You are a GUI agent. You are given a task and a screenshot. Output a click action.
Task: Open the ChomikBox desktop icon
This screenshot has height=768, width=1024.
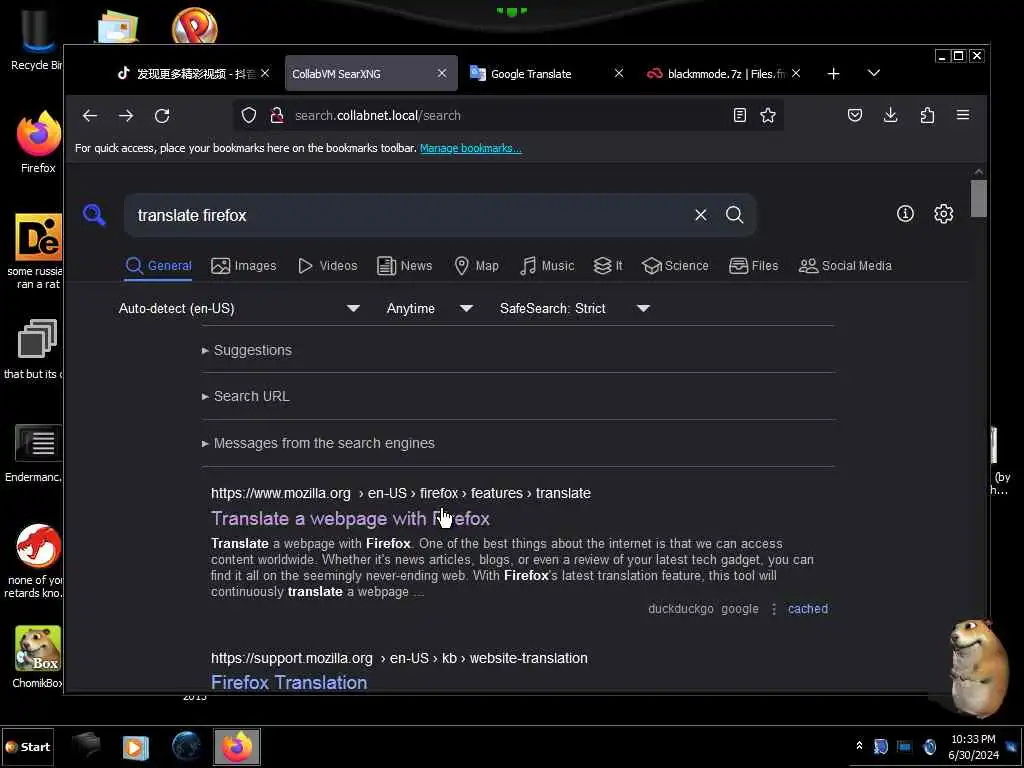38,657
